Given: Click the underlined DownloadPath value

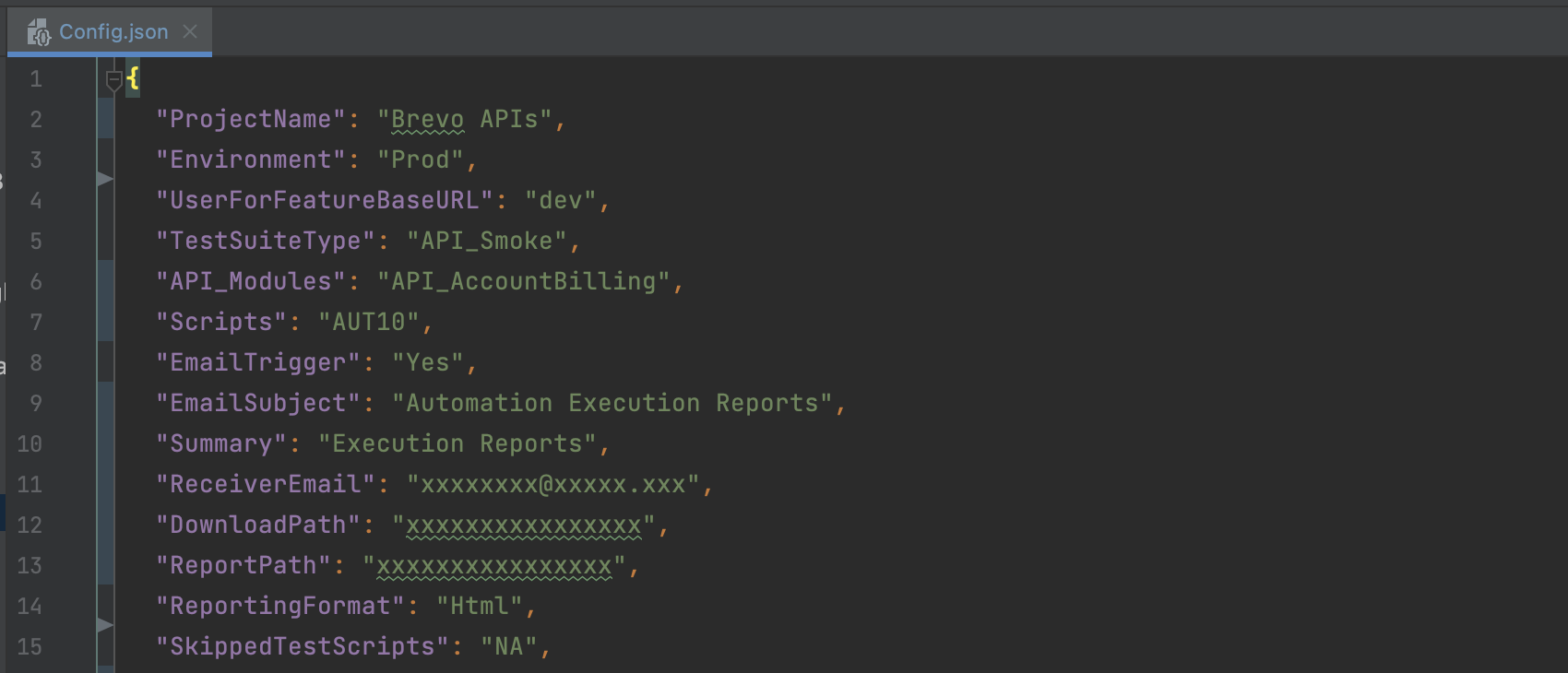Looking at the screenshot, I should pos(523,525).
